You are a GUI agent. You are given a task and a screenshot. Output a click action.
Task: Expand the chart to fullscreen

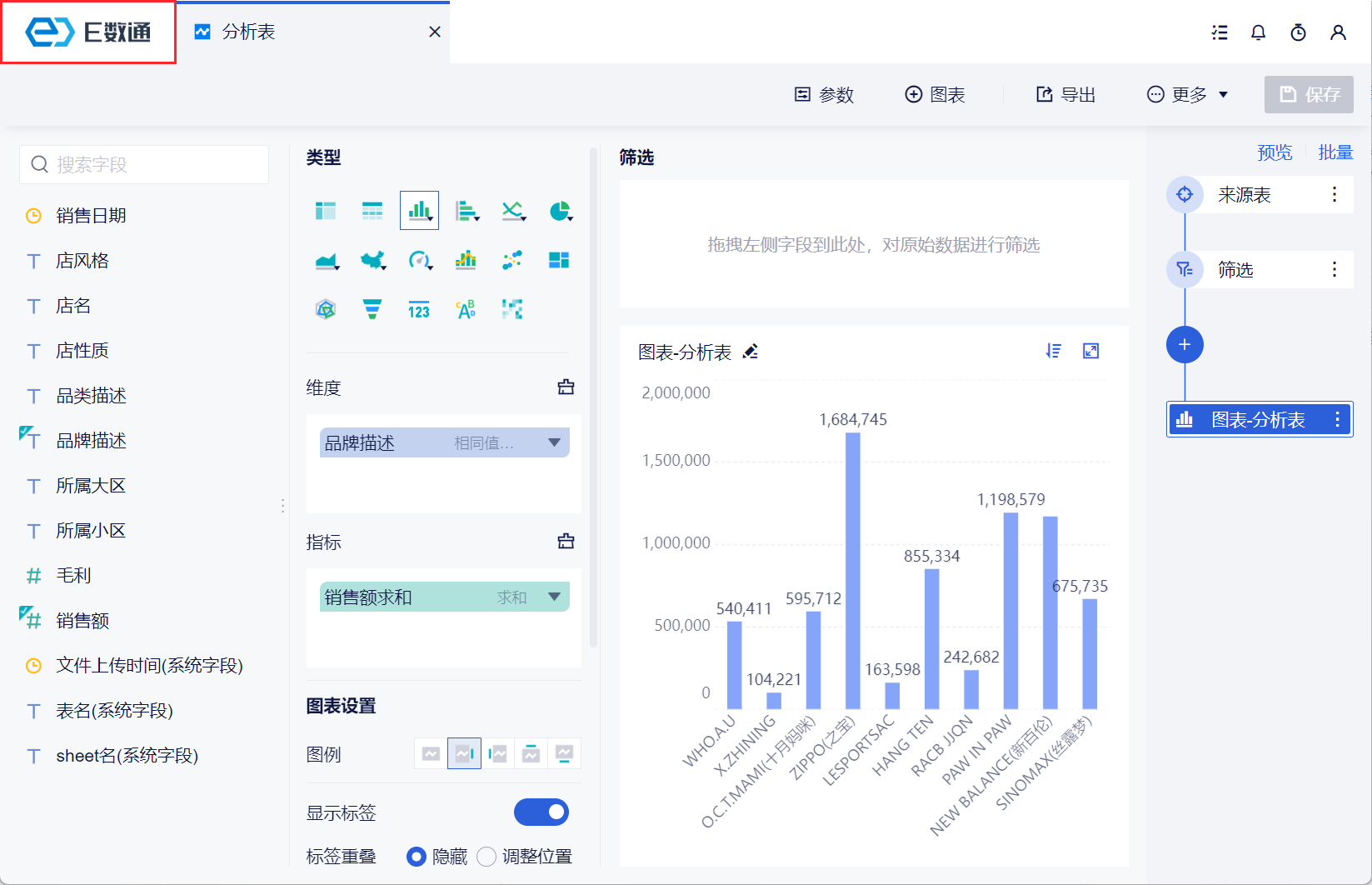coord(1090,351)
